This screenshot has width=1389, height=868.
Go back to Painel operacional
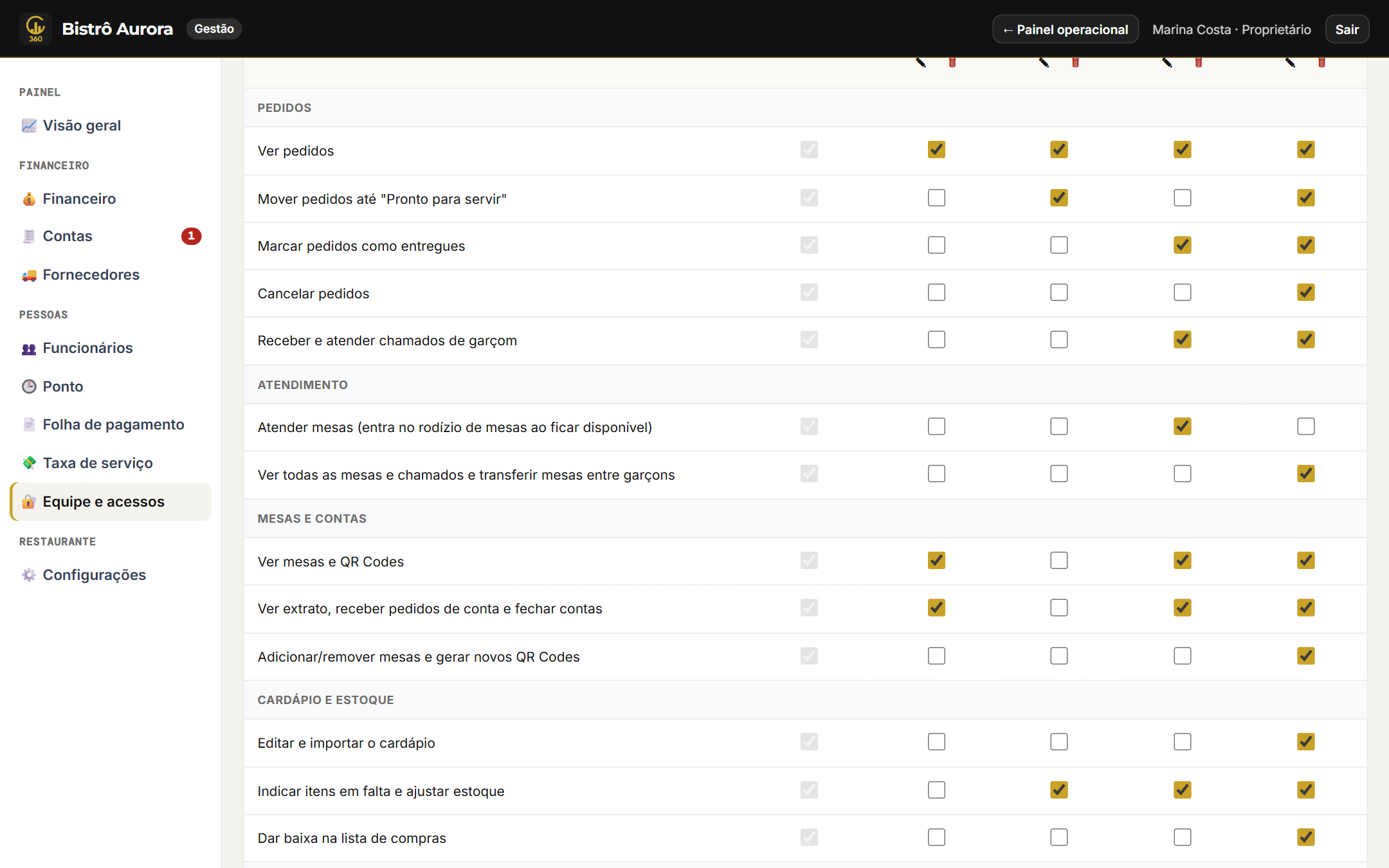tap(1066, 30)
